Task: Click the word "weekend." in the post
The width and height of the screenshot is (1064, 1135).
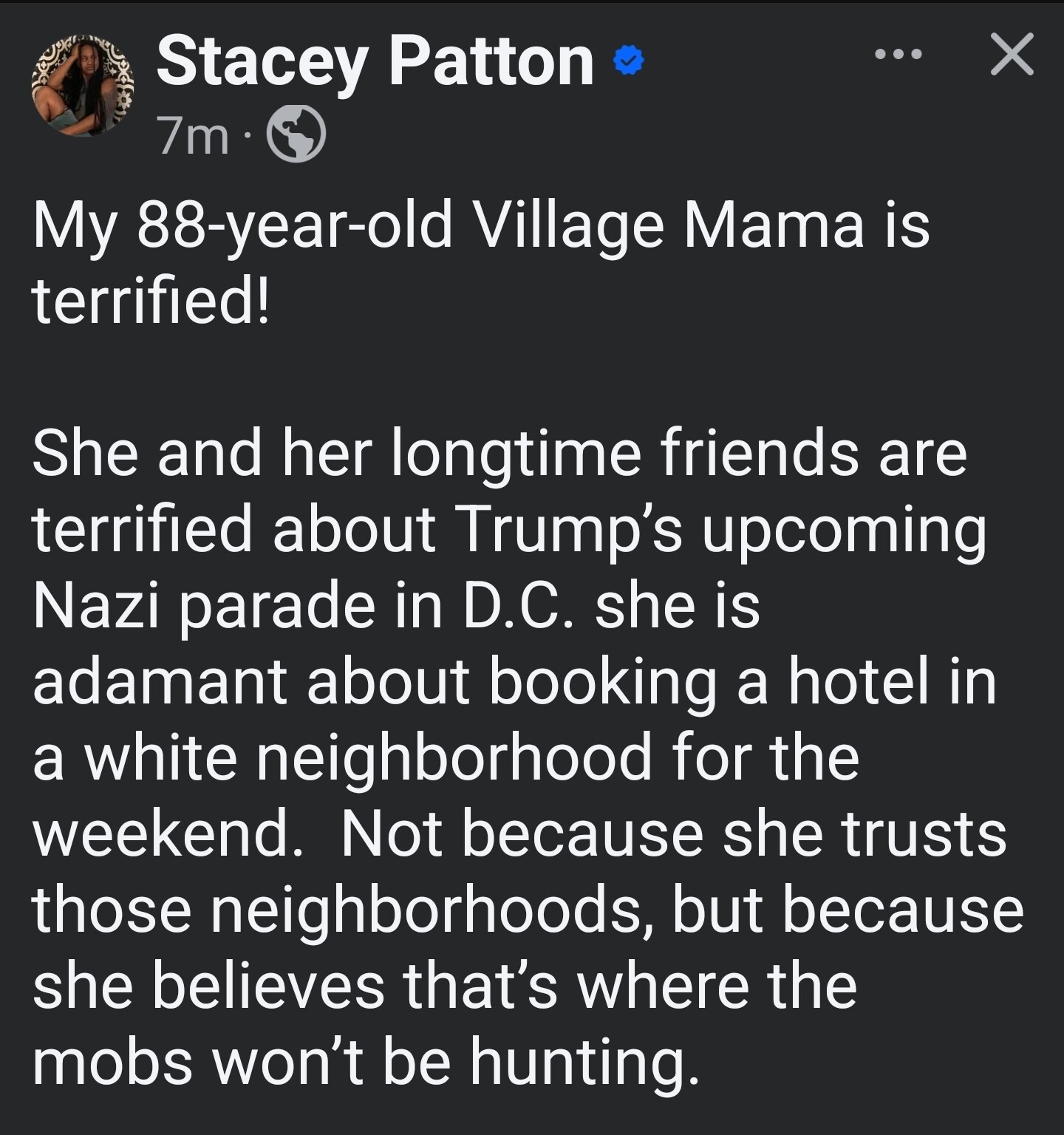Action: click(x=168, y=834)
